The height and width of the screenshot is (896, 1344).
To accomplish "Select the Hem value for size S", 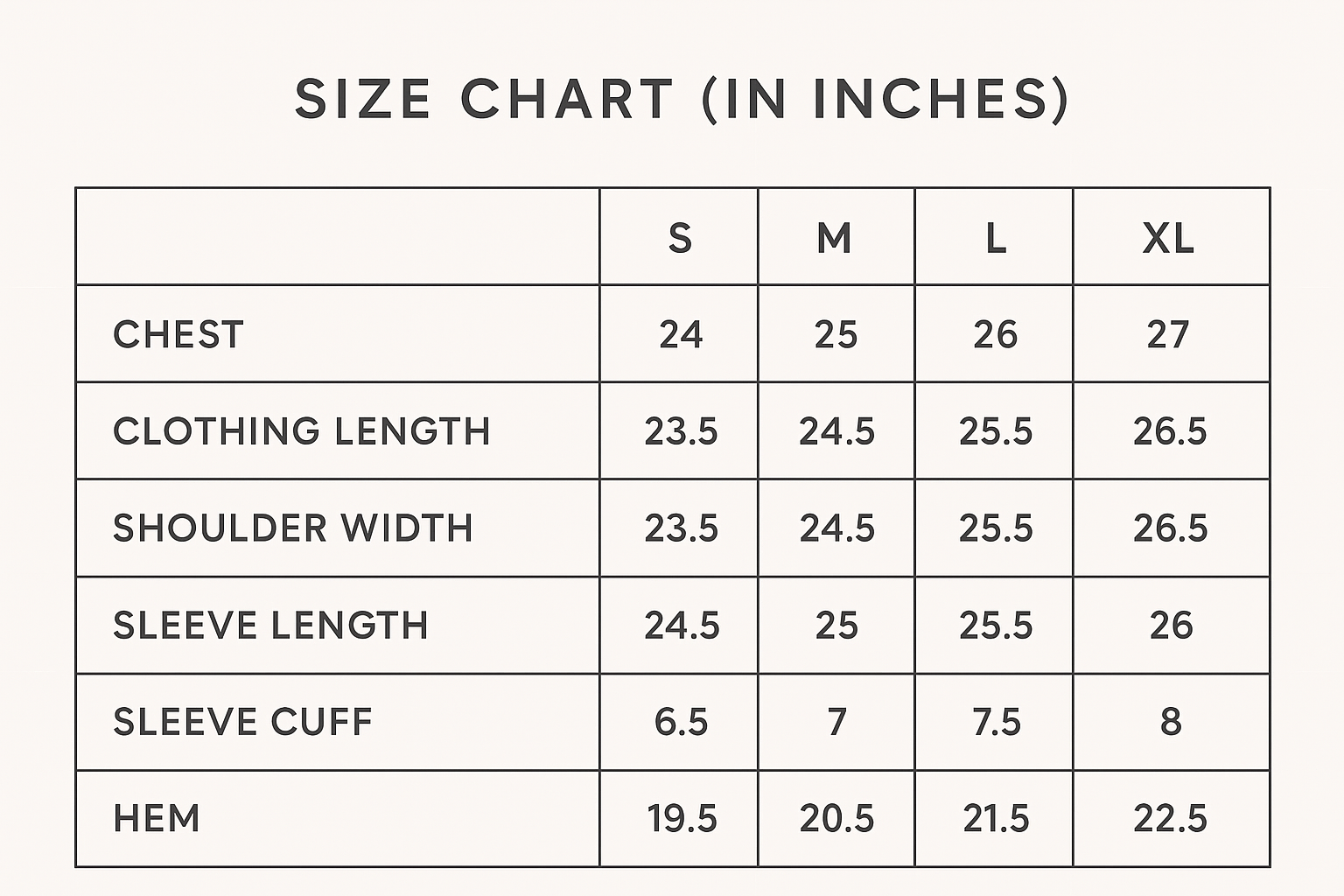I will point(682,819).
